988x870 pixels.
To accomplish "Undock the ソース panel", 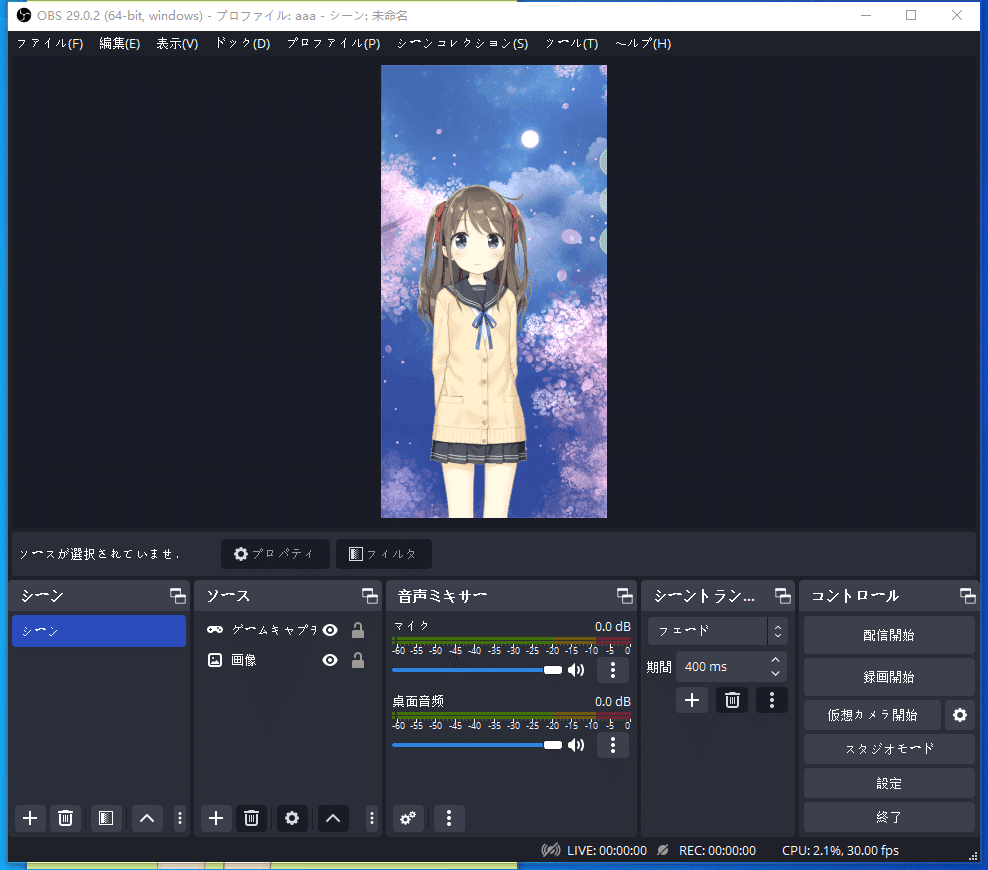I will click(x=370, y=596).
